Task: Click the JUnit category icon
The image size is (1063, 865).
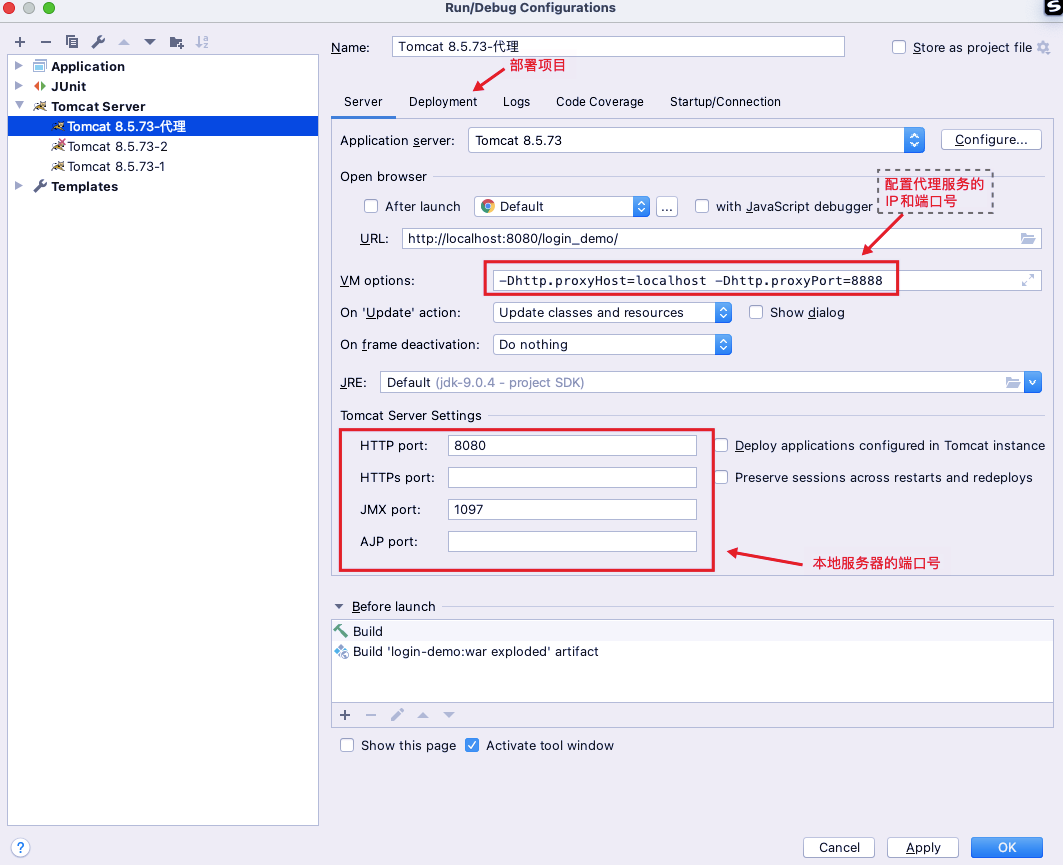Action: pos(40,86)
